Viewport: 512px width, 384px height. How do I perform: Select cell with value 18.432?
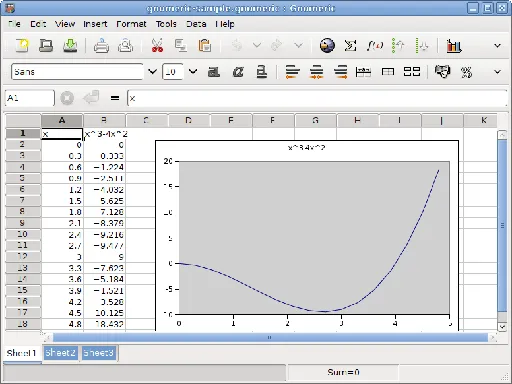[x=104, y=324]
